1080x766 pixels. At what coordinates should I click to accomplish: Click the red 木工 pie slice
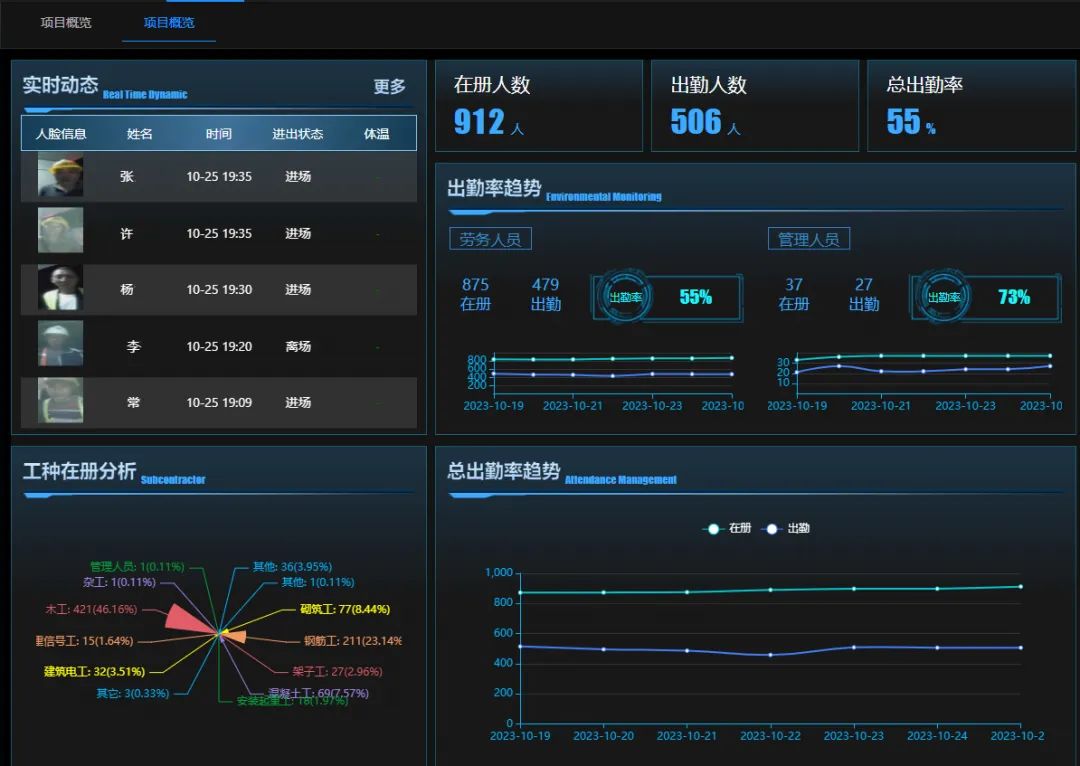point(186,620)
